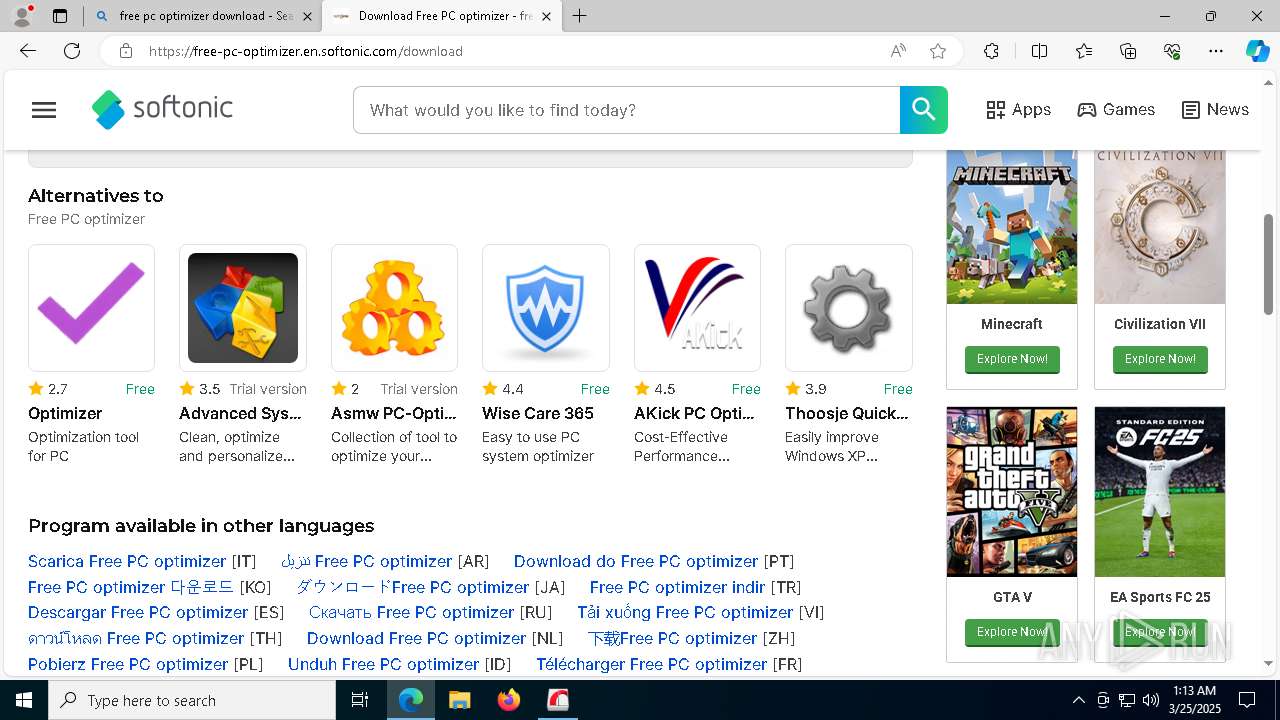1280x720 pixels.
Task: Open the Thoosje Quick gear icon
Action: coord(849,308)
